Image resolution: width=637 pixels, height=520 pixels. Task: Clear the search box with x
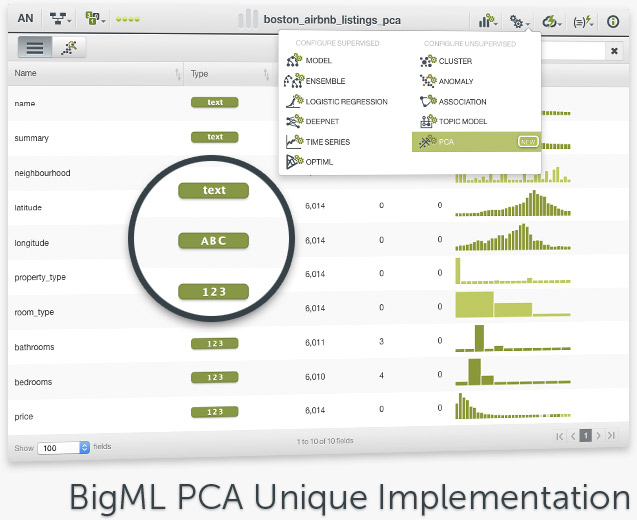(x=614, y=50)
